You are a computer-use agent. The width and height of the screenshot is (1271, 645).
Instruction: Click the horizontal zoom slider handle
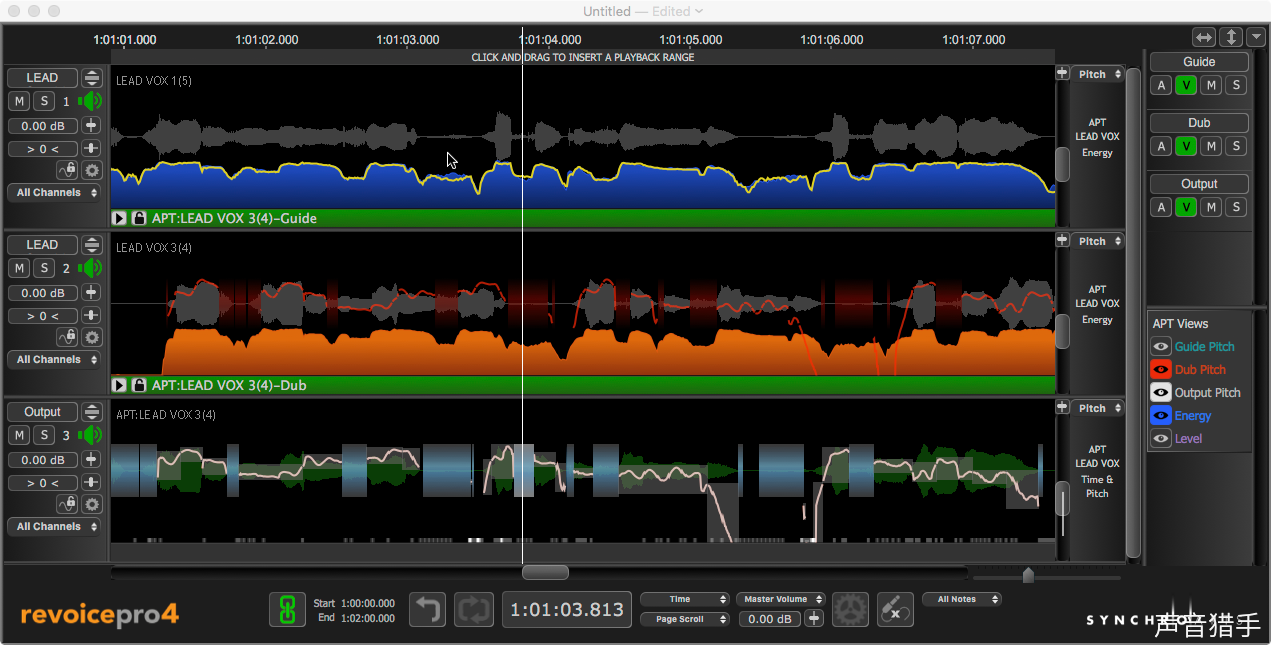(x=1028, y=575)
